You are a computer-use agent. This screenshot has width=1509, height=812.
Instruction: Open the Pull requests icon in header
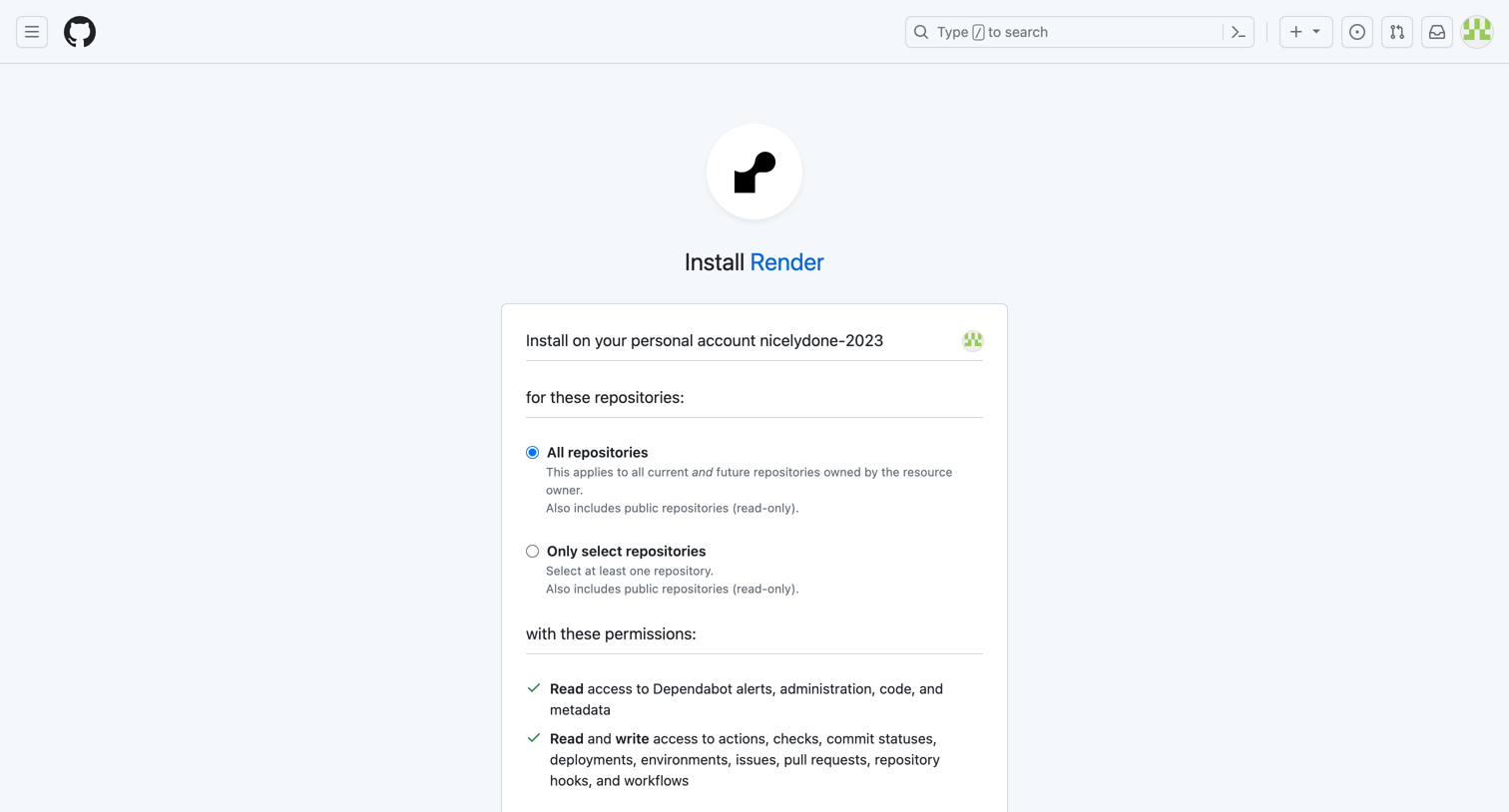[1397, 32]
